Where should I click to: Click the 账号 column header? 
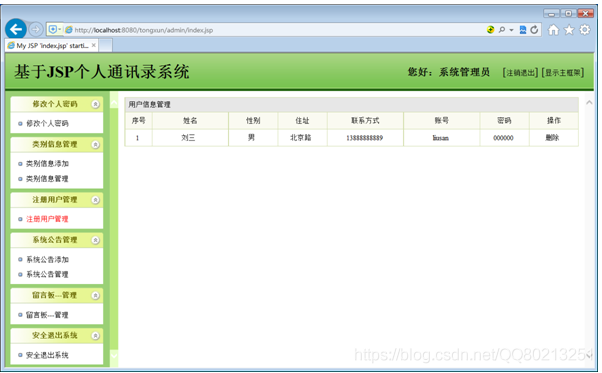coord(442,120)
